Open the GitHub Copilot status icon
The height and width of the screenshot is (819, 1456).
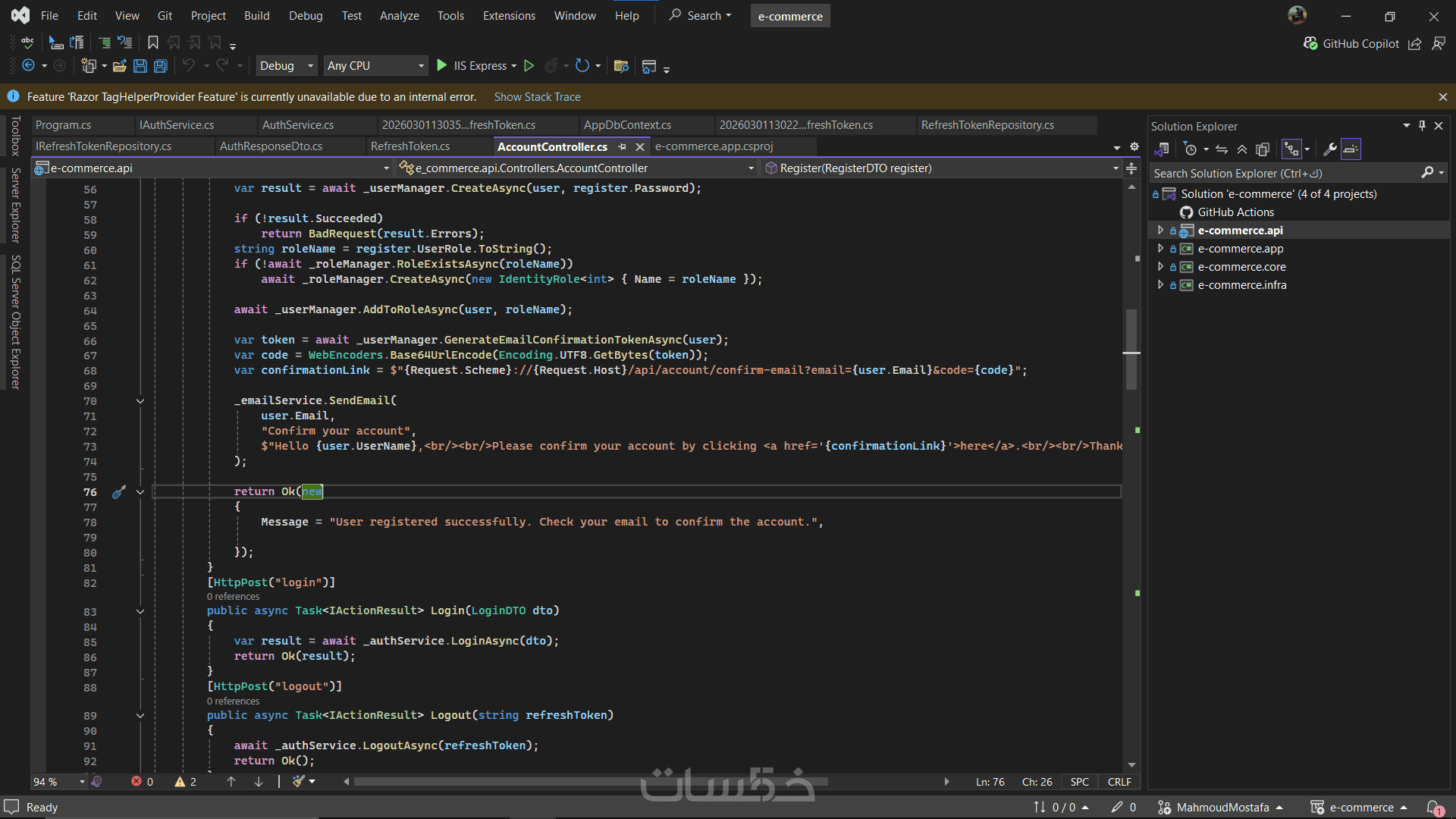coord(1310,44)
